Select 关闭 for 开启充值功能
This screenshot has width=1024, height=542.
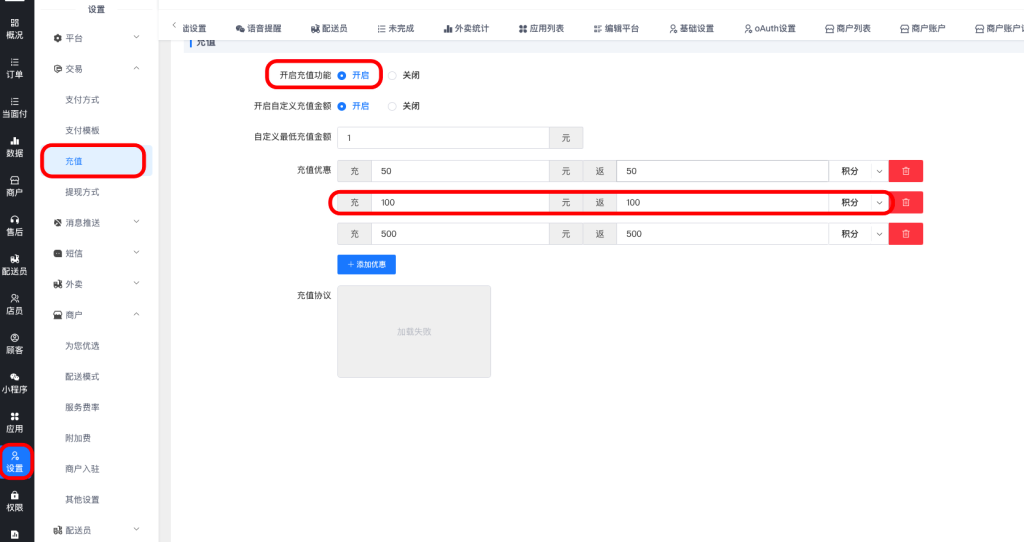click(x=393, y=75)
